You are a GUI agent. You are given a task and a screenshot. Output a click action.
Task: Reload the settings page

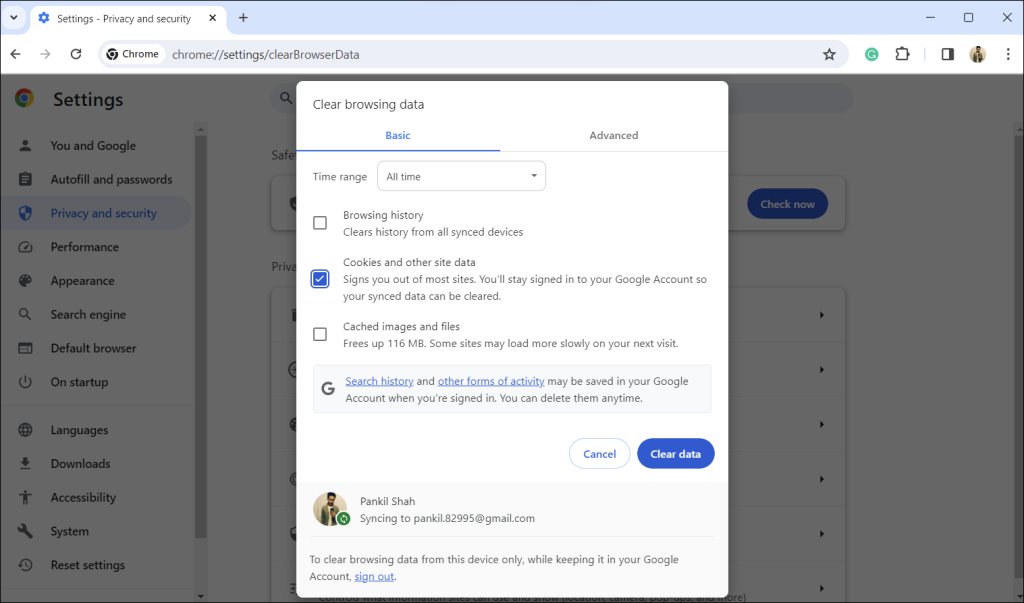tap(76, 54)
